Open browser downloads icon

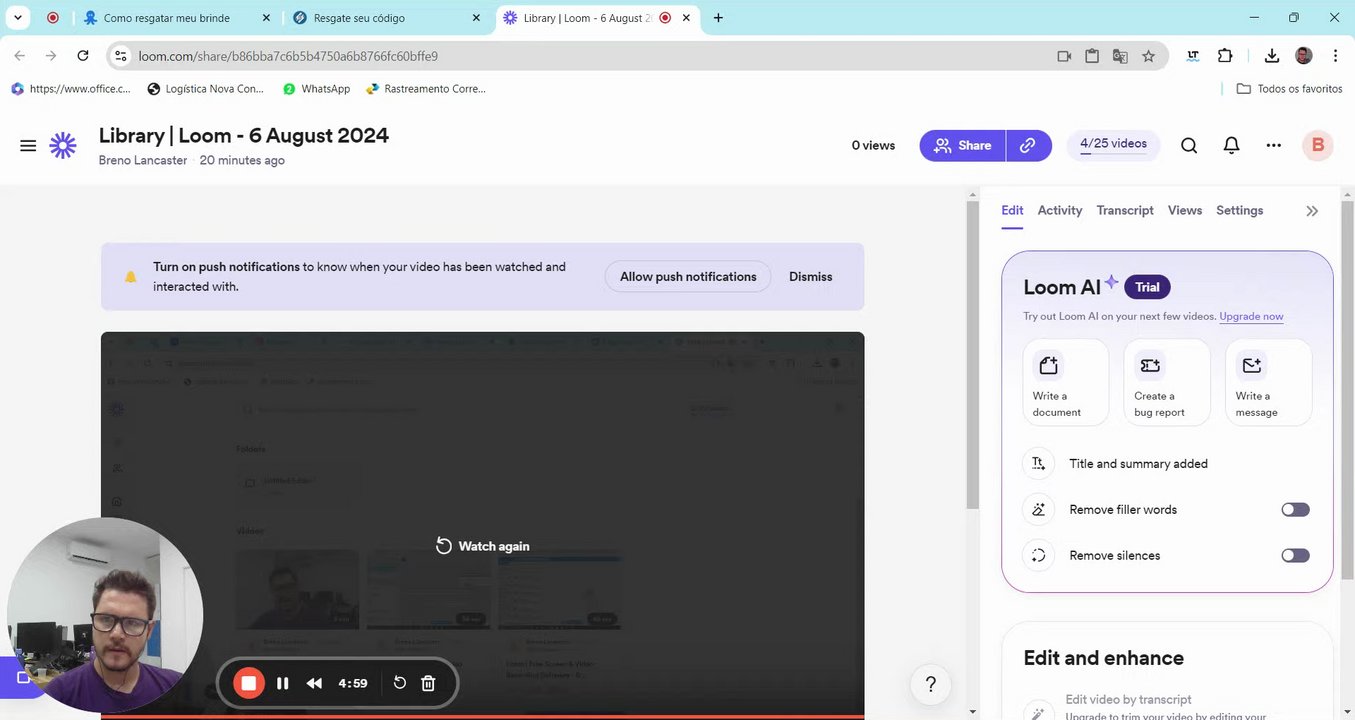point(1272,56)
